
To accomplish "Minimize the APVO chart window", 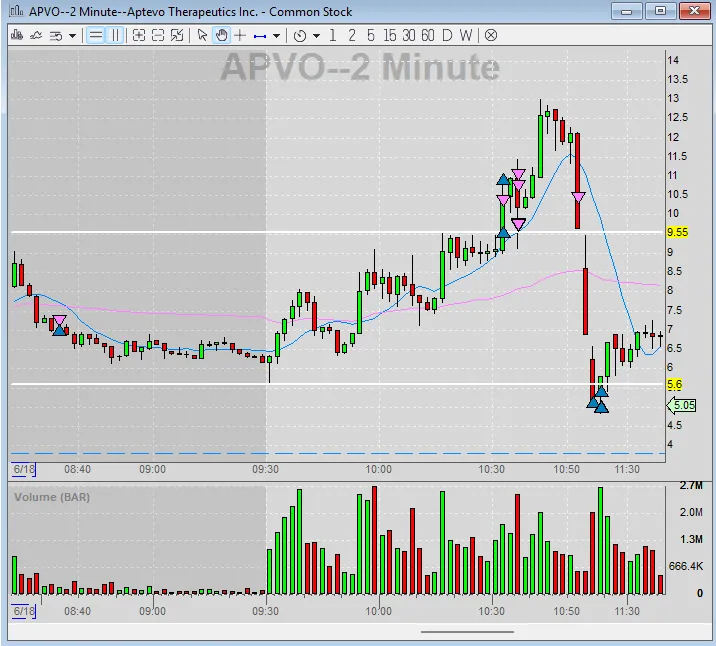I will (626, 11).
